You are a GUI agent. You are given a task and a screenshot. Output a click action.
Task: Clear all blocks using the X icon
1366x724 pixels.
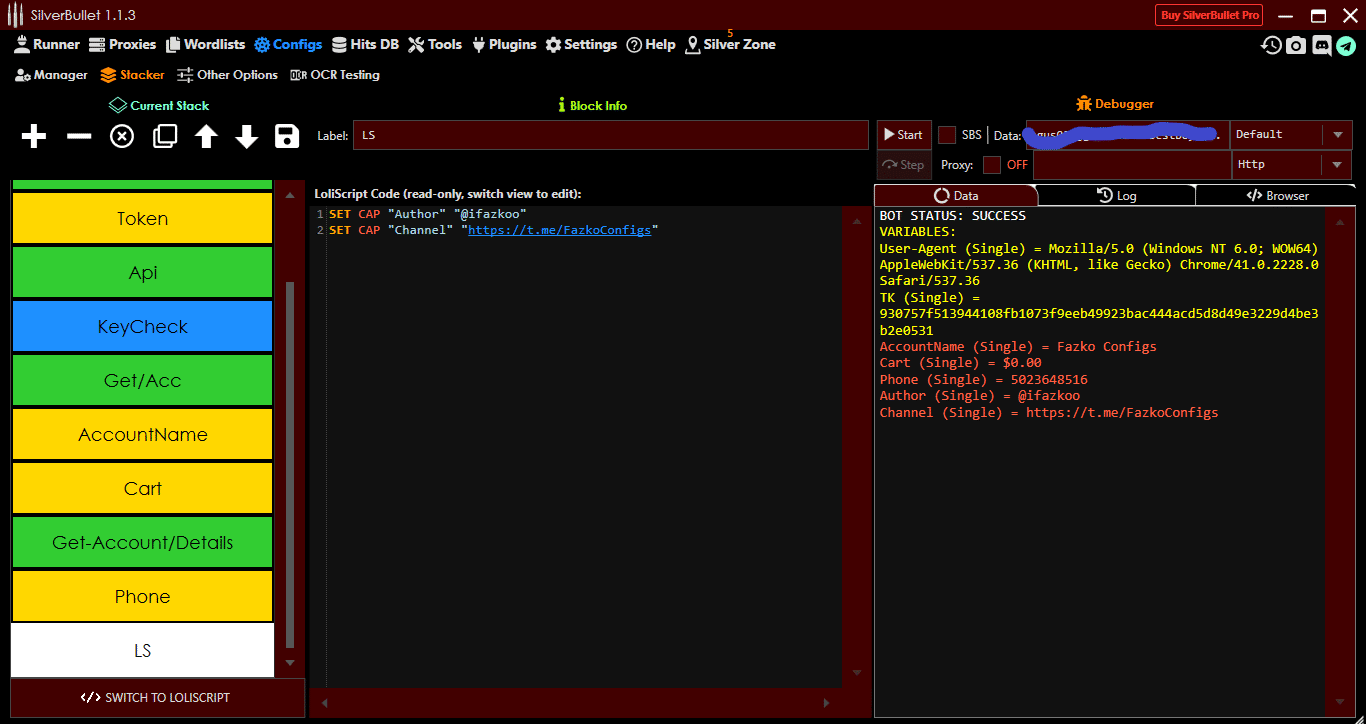tap(121, 136)
